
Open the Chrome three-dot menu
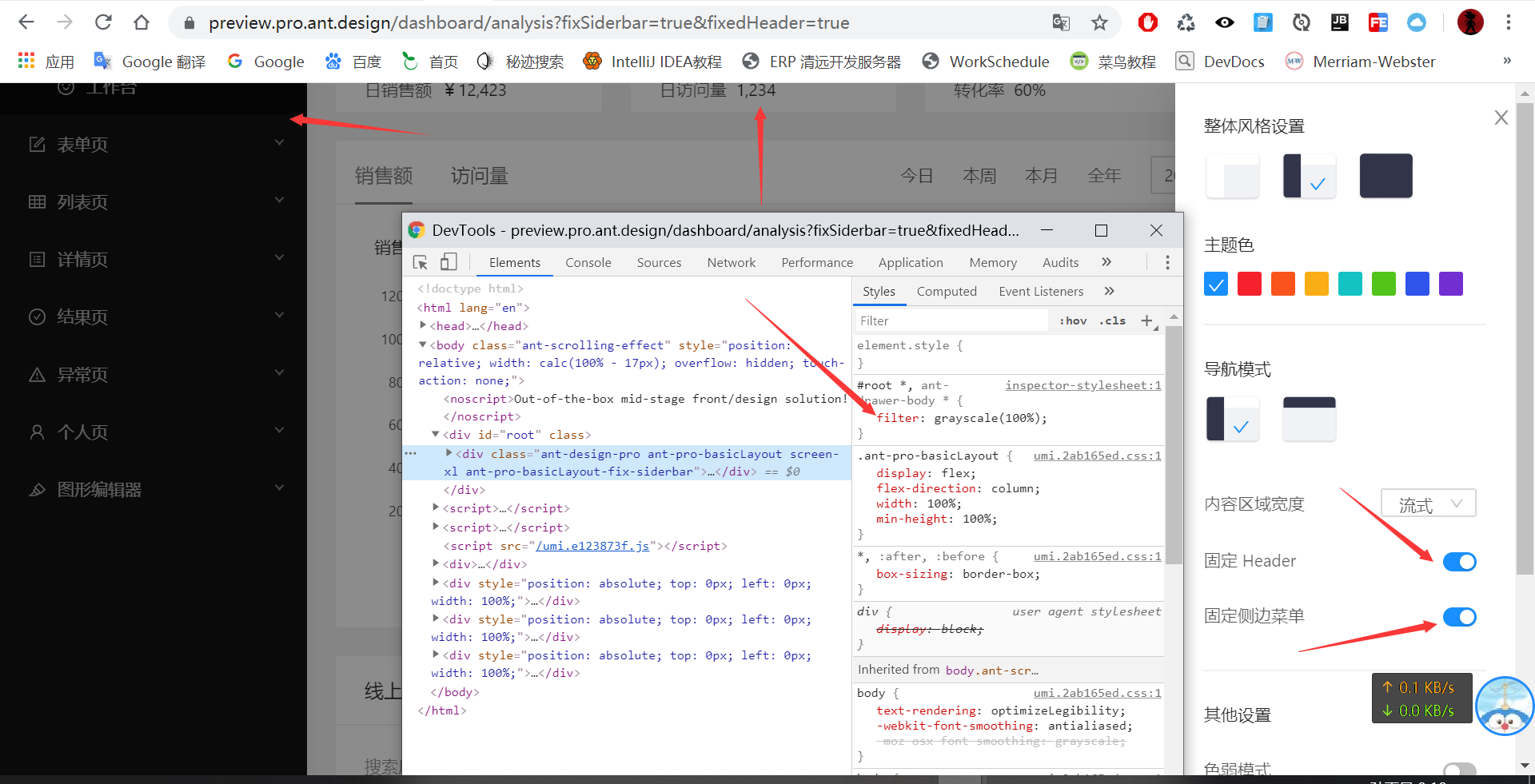point(1509,22)
